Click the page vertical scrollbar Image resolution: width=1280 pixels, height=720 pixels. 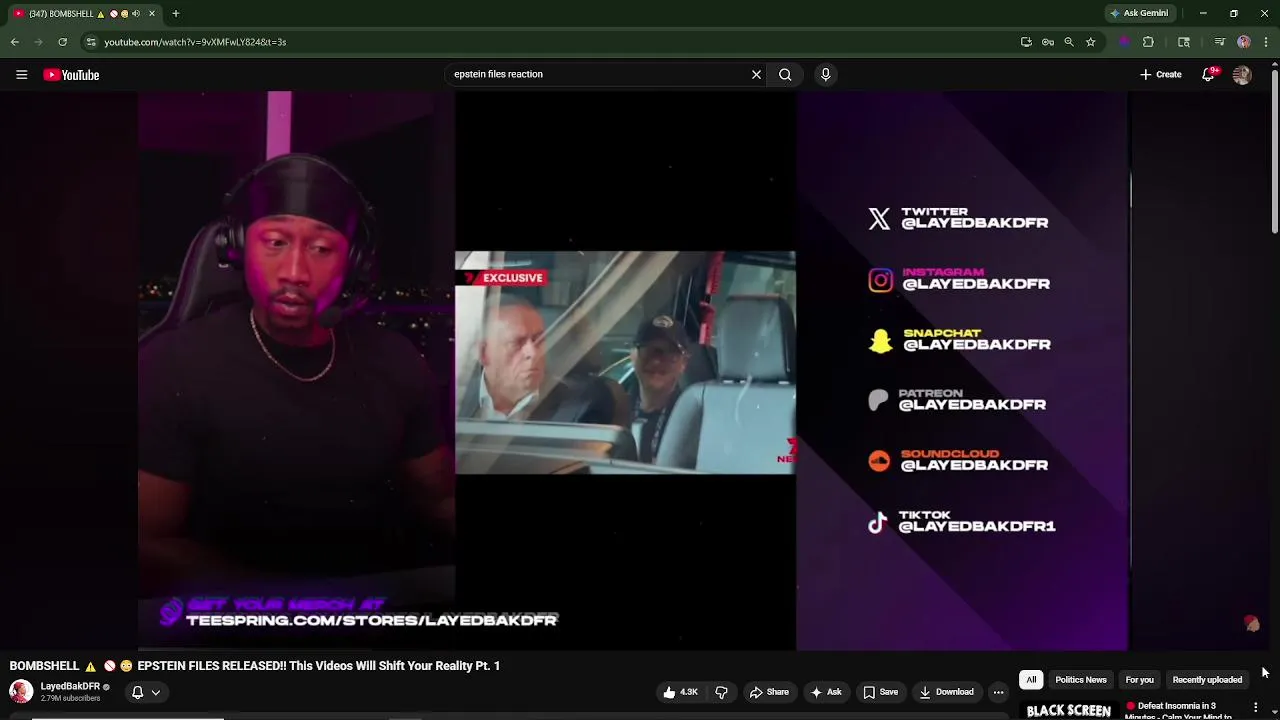point(1275,150)
